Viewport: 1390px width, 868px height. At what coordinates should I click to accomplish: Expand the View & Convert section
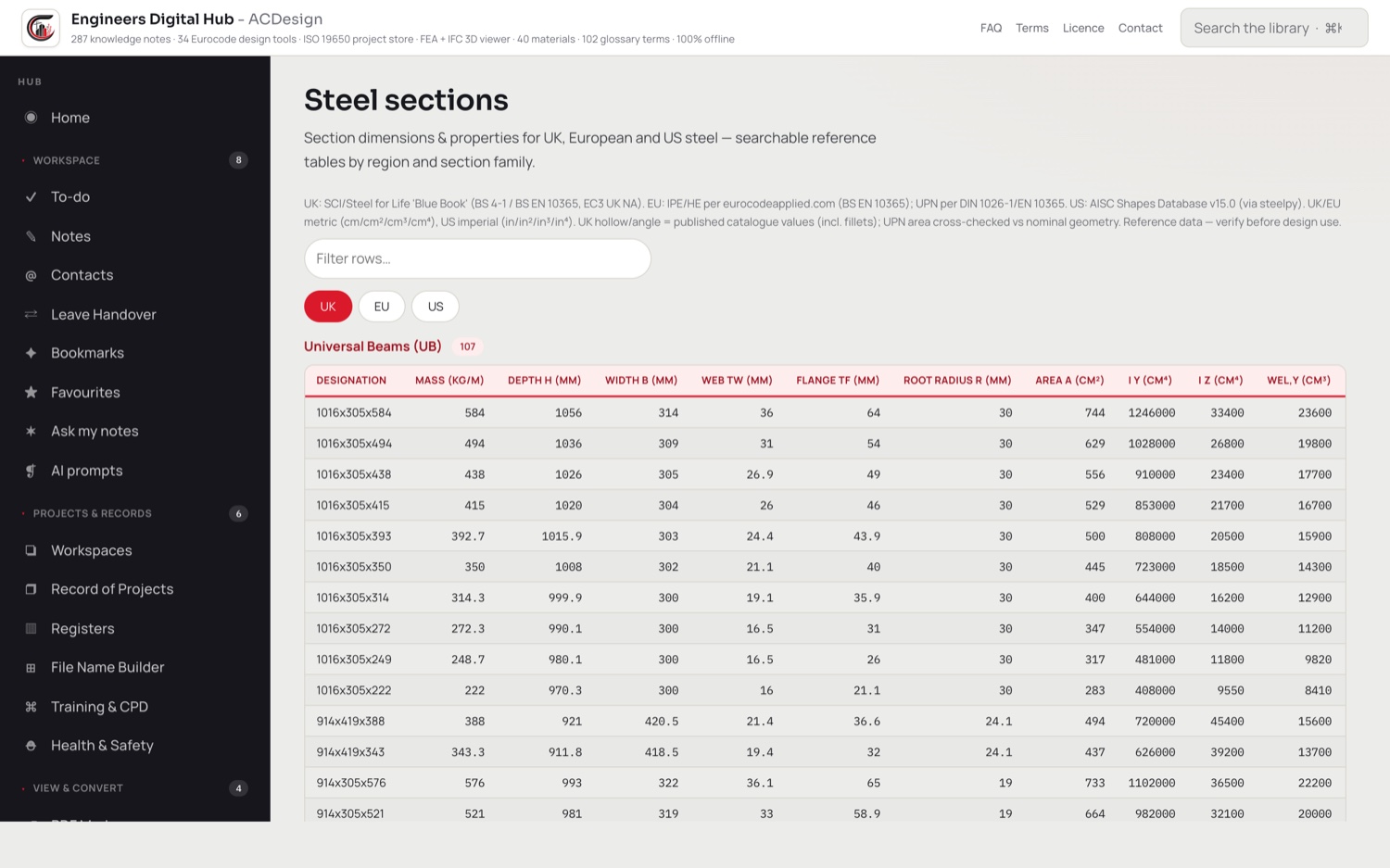tap(134, 788)
